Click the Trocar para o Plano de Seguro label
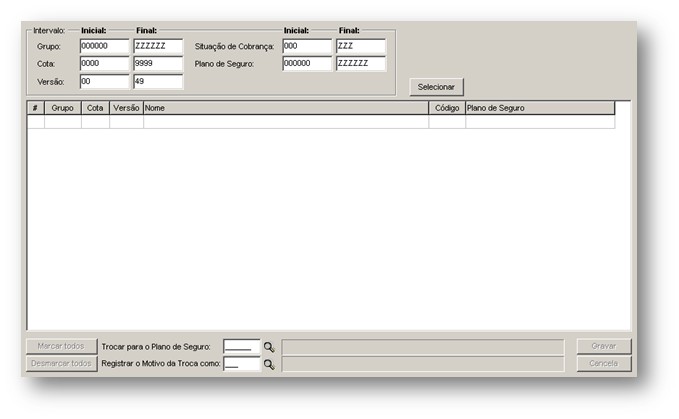This screenshot has height=419, width=679. click(x=156, y=347)
